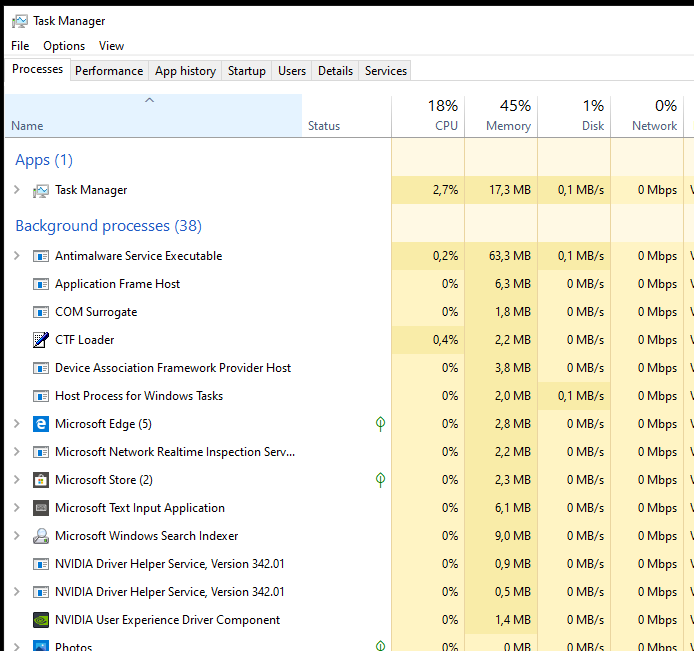Viewport: 694px width, 651px height.
Task: Click the Apps (1) group heading
Action: 44,160
